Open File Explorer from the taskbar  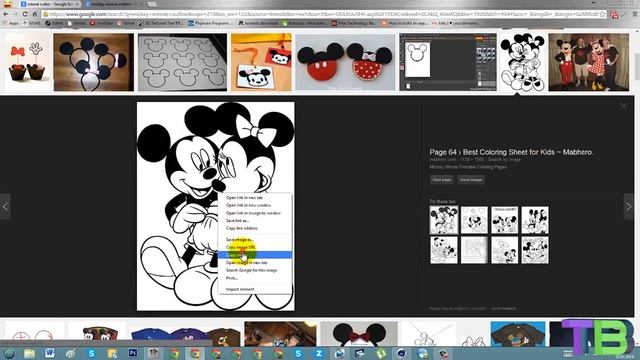(x=29, y=353)
